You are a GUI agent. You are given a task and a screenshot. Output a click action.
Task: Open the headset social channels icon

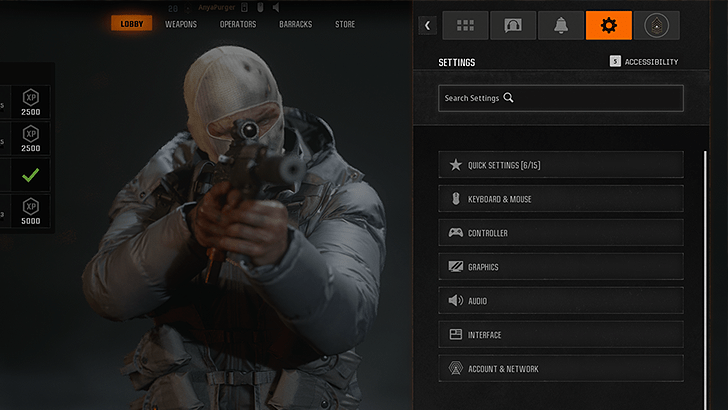513,25
